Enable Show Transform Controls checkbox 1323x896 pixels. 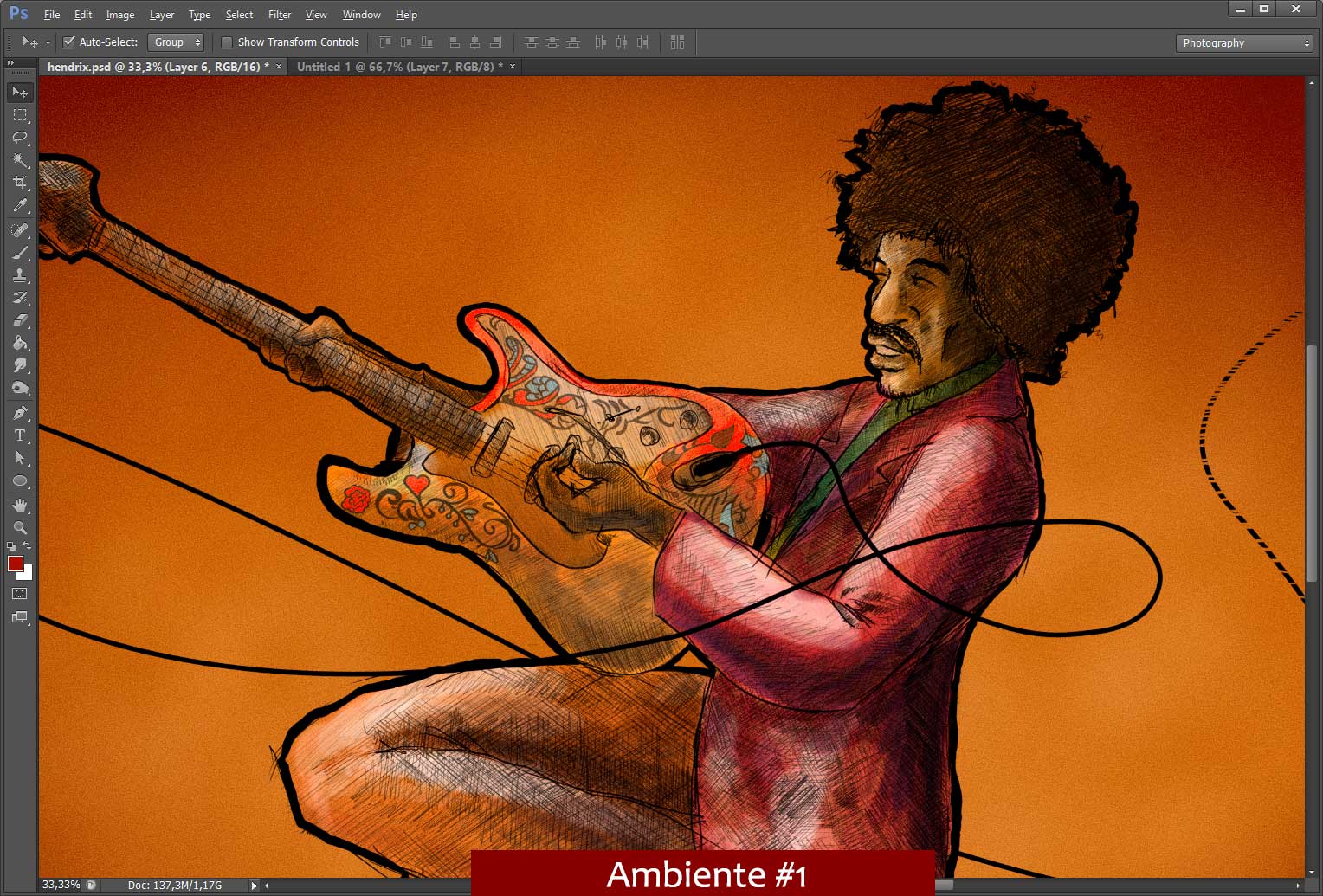pyautogui.click(x=227, y=42)
